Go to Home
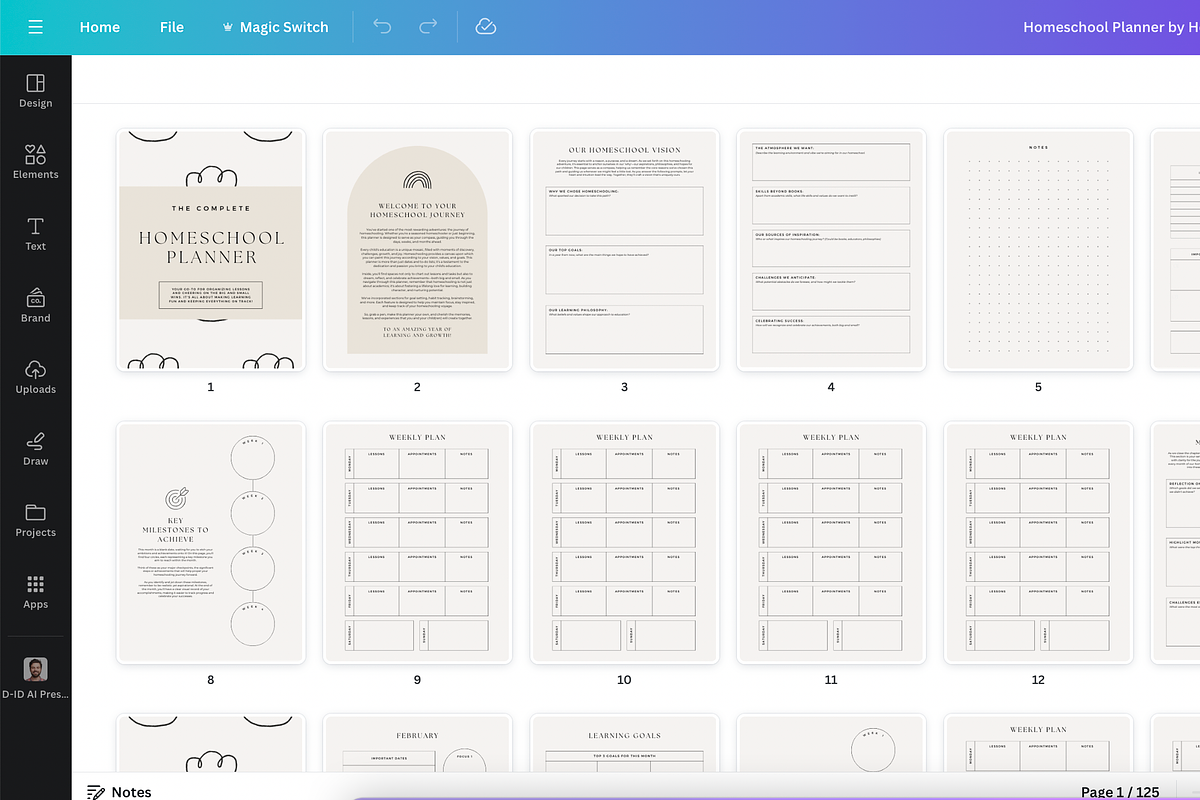The width and height of the screenshot is (1200, 800). (x=100, y=27)
